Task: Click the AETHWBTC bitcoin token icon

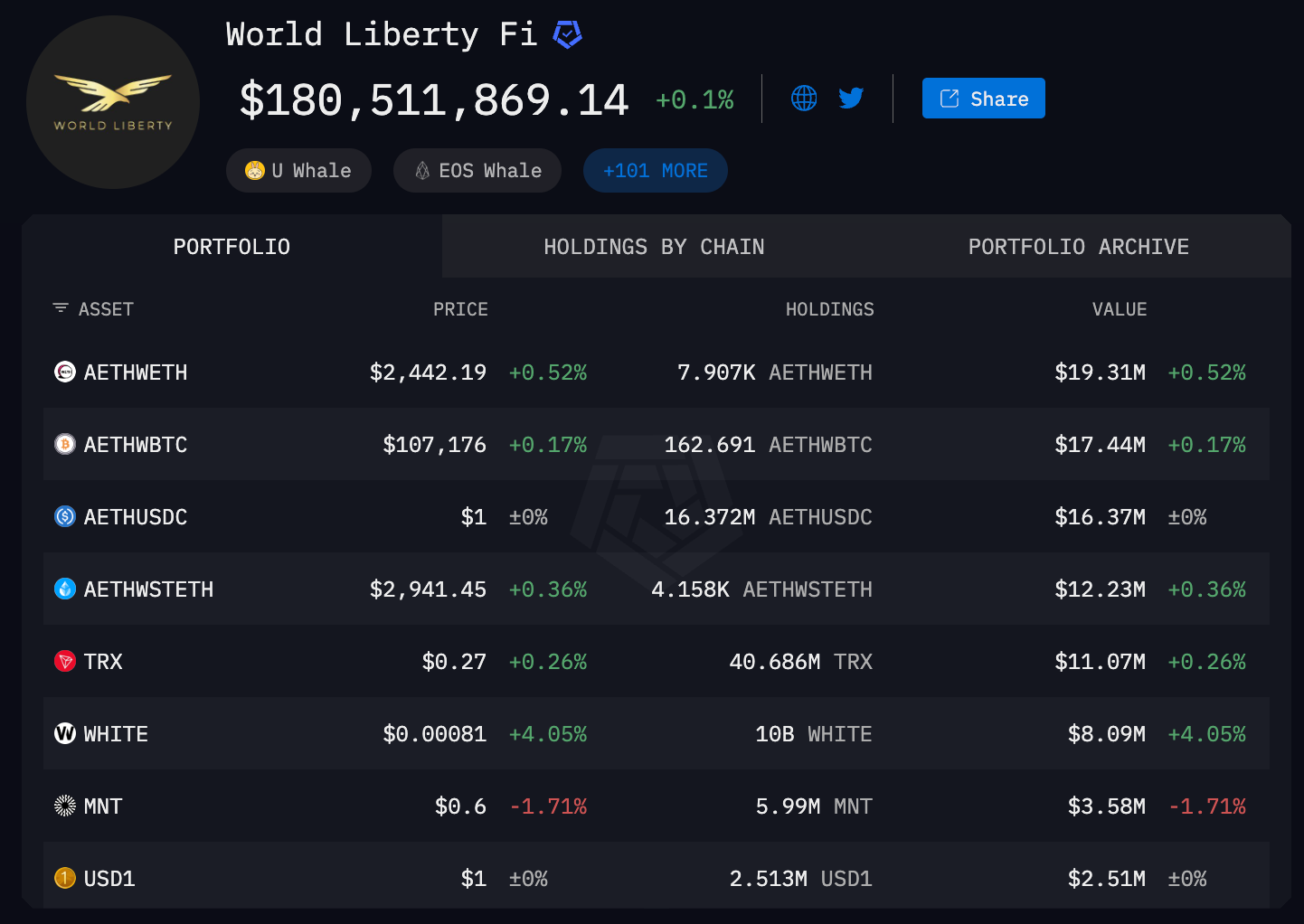Action: pyautogui.click(x=65, y=444)
